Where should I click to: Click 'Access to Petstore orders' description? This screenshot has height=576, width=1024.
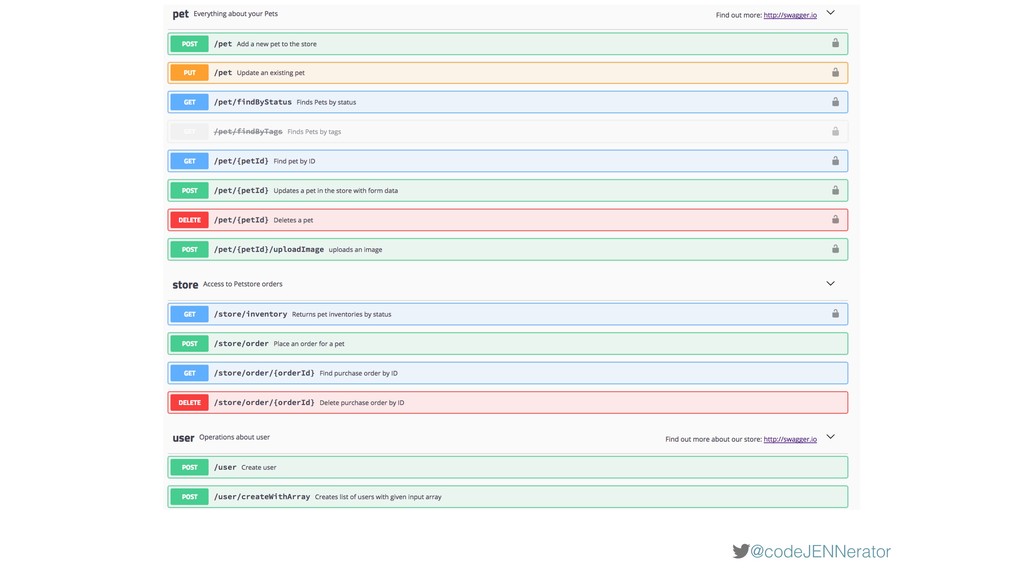click(x=242, y=284)
